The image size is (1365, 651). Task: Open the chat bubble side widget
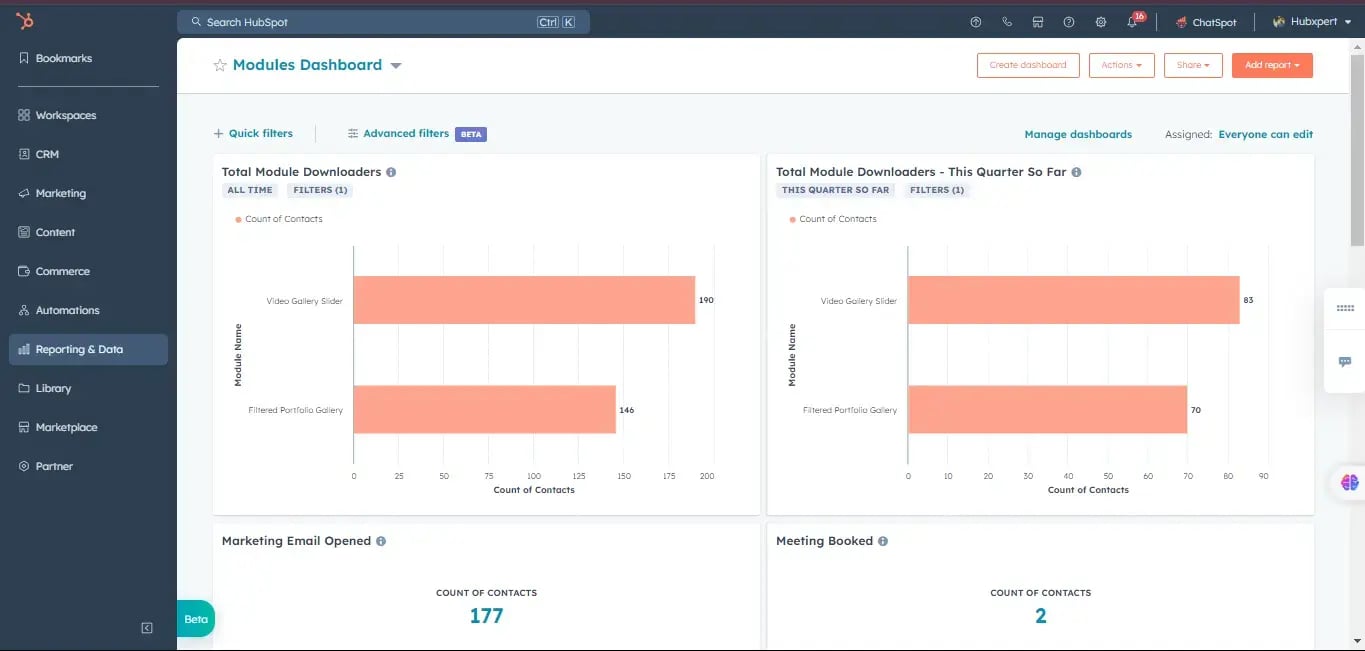1345,361
